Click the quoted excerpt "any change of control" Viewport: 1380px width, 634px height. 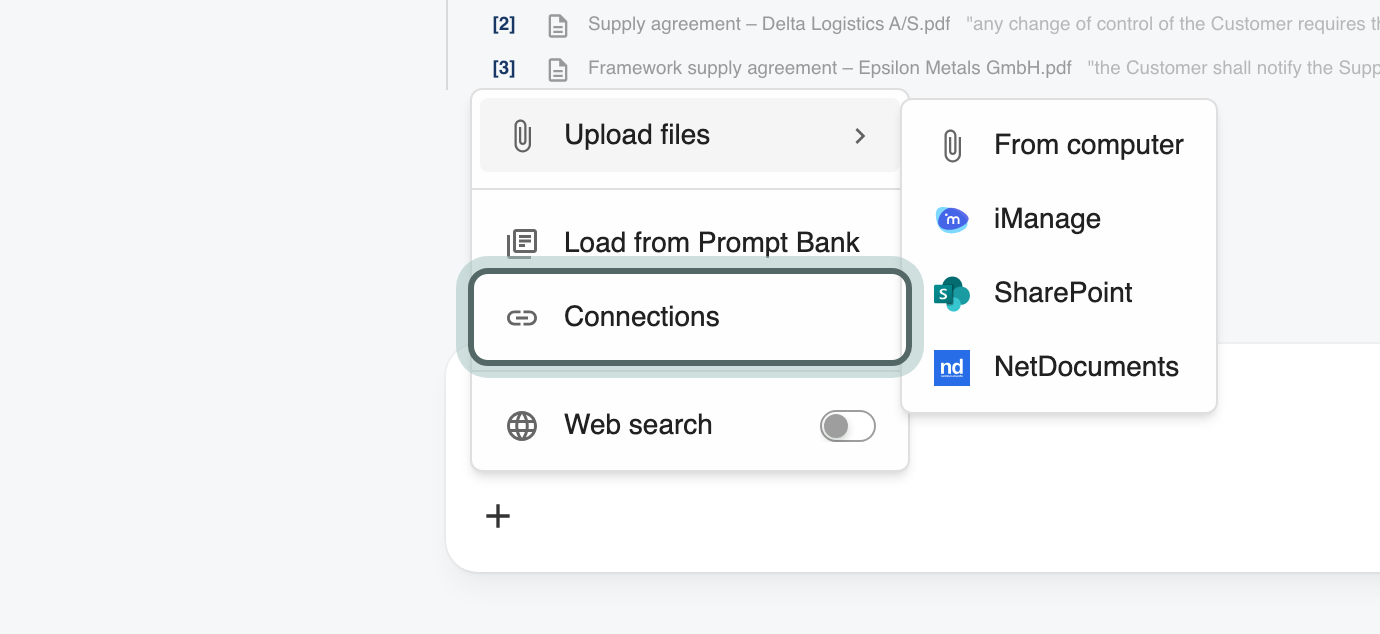point(1173,24)
